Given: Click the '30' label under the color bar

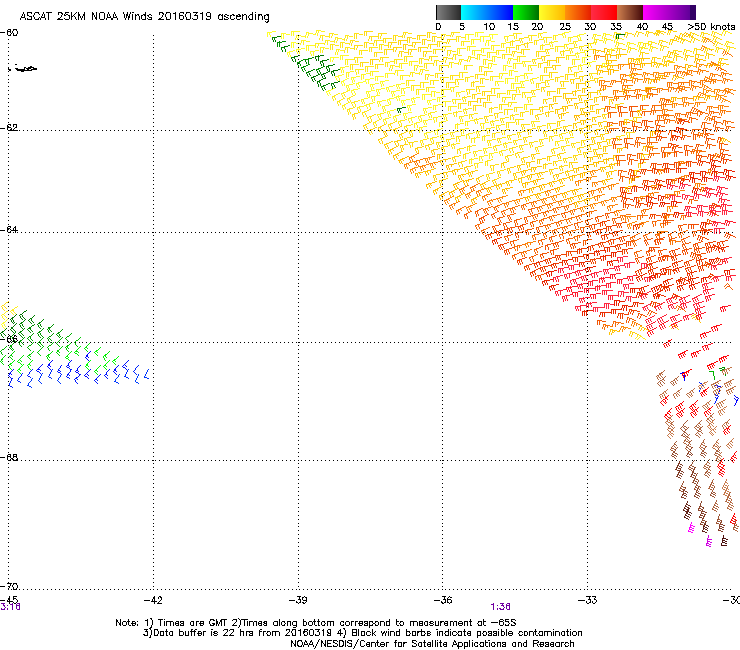Looking at the screenshot, I should (x=590, y=27).
